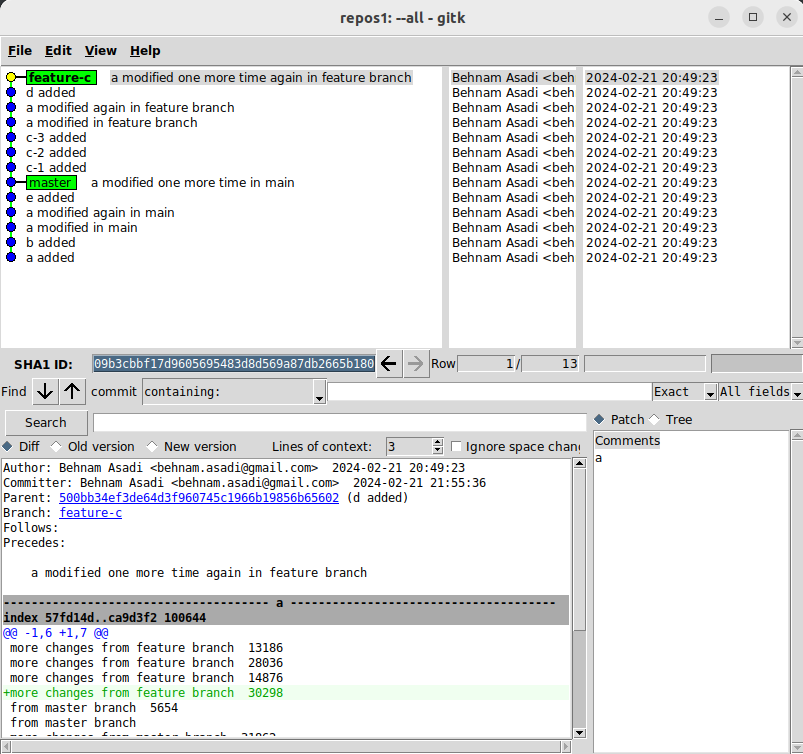Screen dimensions: 803x754
Task: Click the SHA1 ID text field
Action: 233,364
